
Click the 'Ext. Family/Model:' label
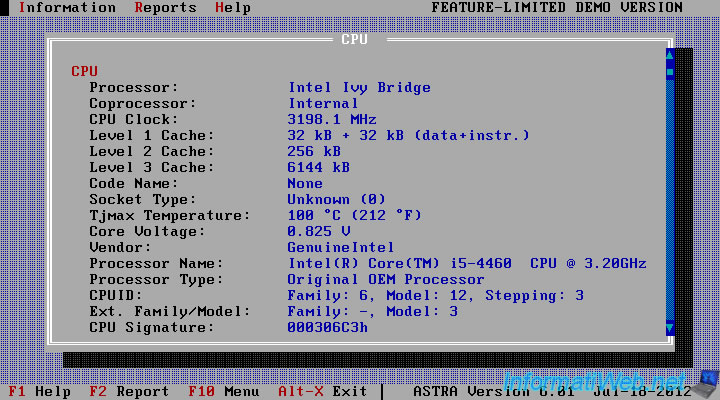[x=169, y=311]
